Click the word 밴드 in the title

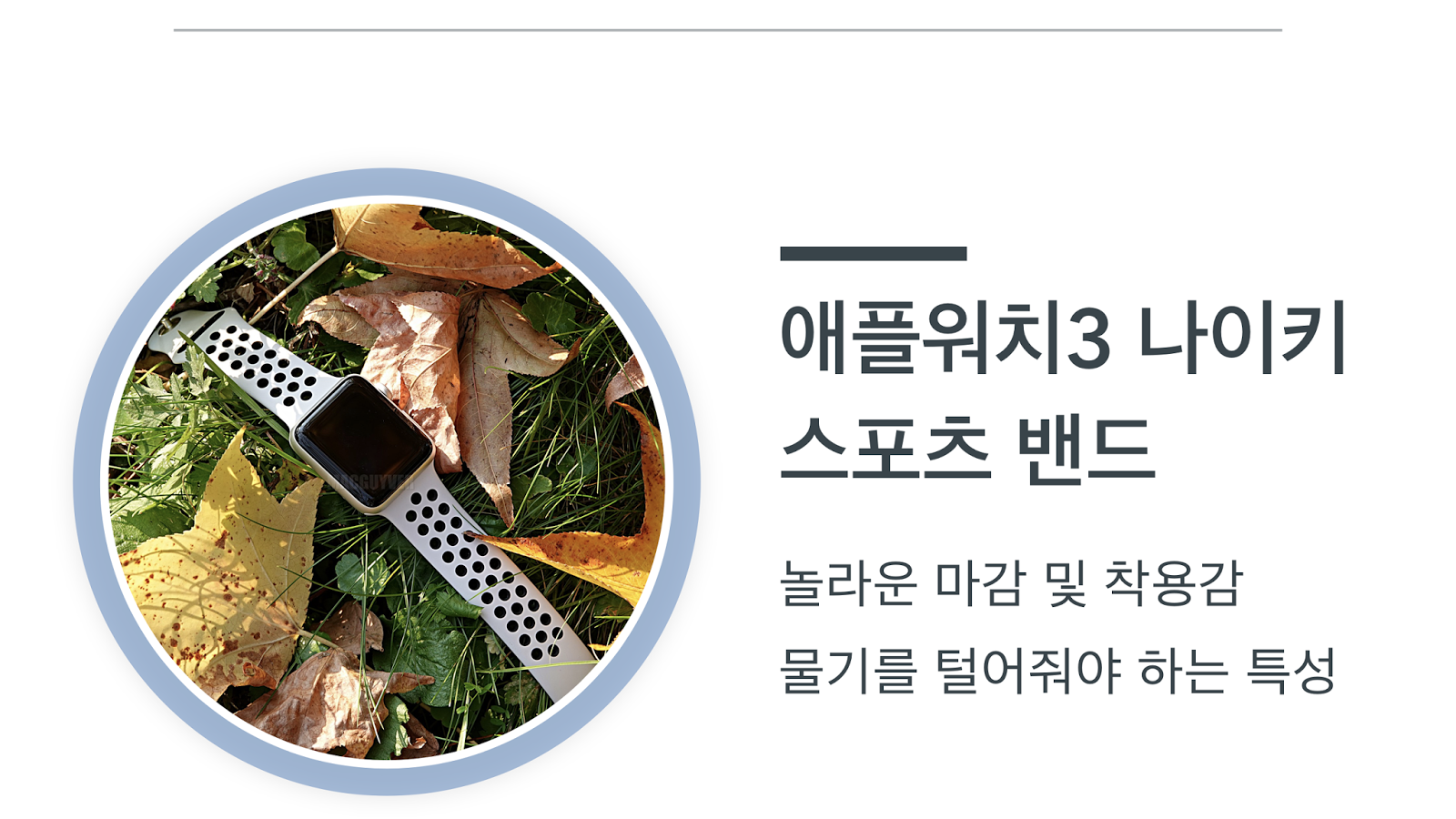pyautogui.click(x=1085, y=448)
